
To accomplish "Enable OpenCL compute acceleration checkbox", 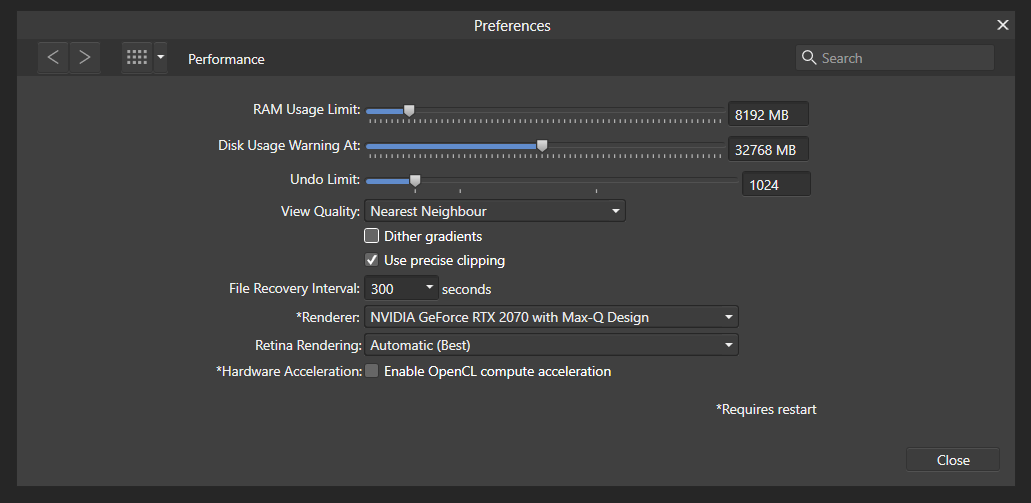I will pos(372,371).
